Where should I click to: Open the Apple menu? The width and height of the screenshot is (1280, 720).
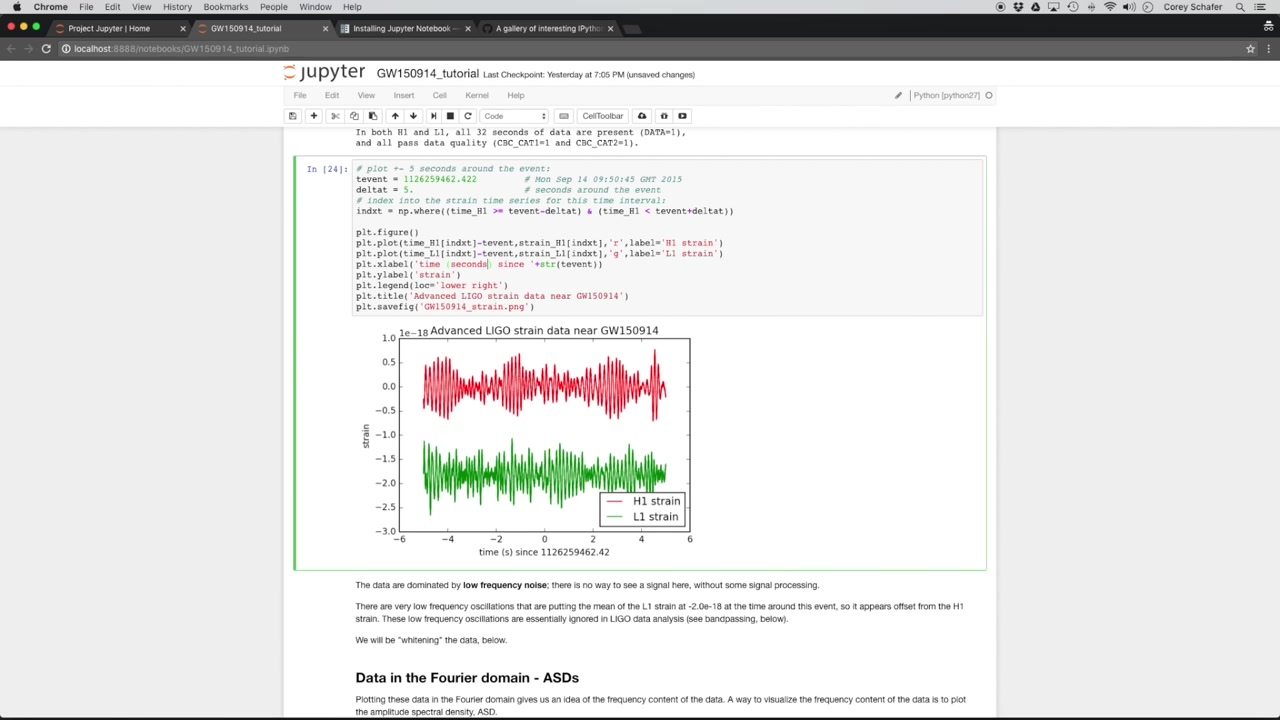pyautogui.click(x=17, y=7)
